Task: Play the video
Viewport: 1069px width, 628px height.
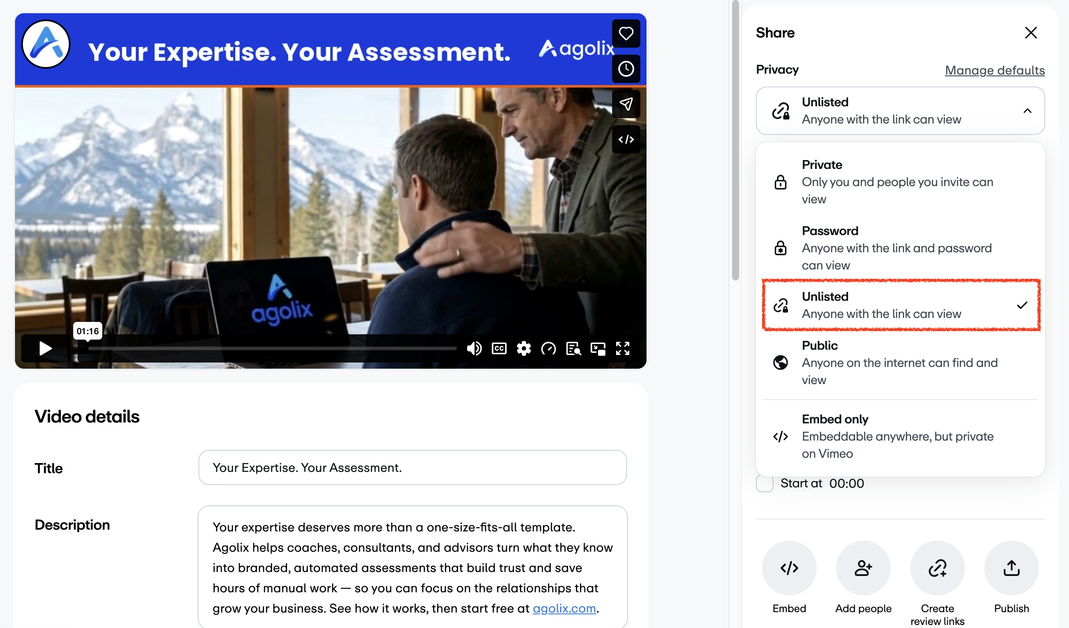Action: (45, 349)
